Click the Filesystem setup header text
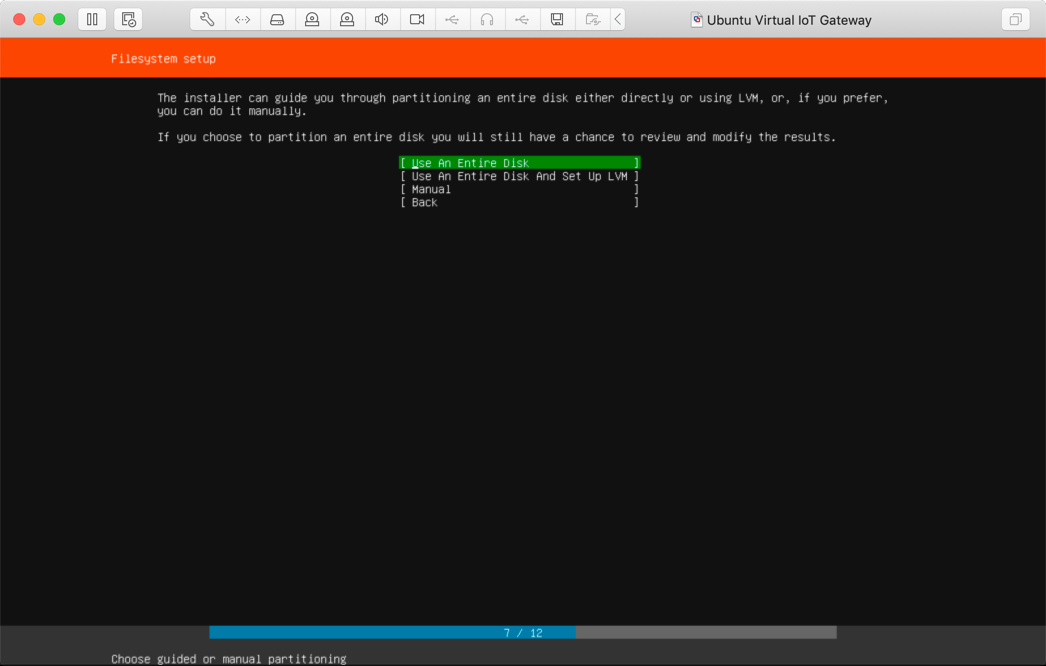The height and width of the screenshot is (666, 1046). point(163,59)
